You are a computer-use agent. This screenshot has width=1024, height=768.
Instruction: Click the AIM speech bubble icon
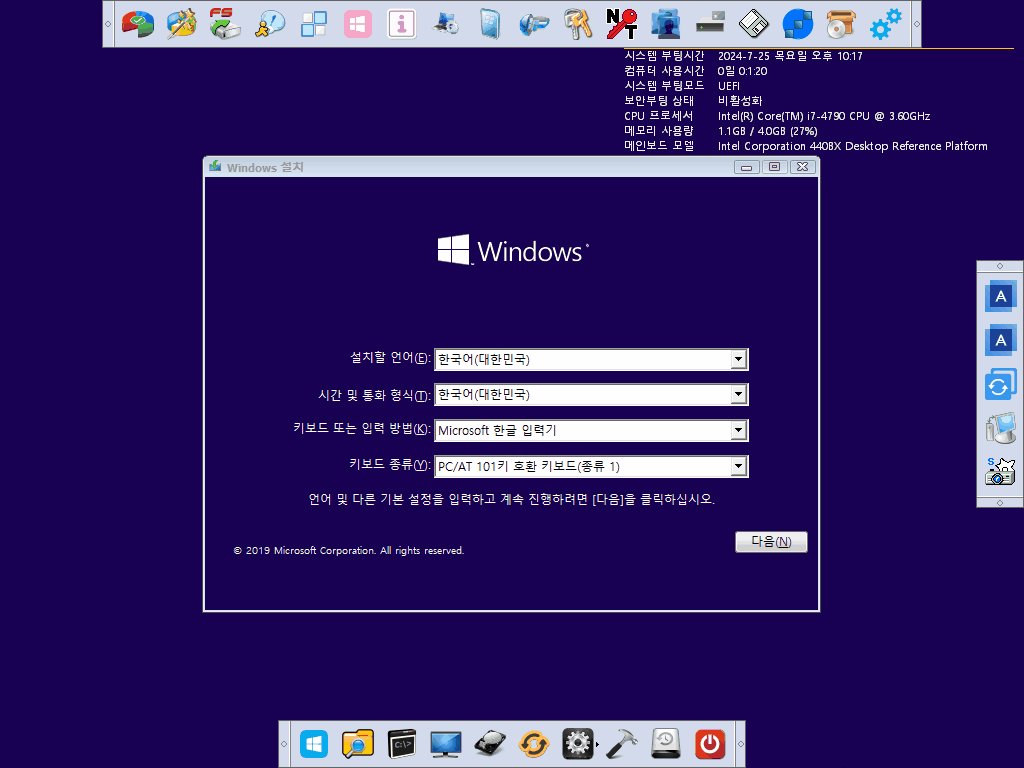click(x=270, y=24)
